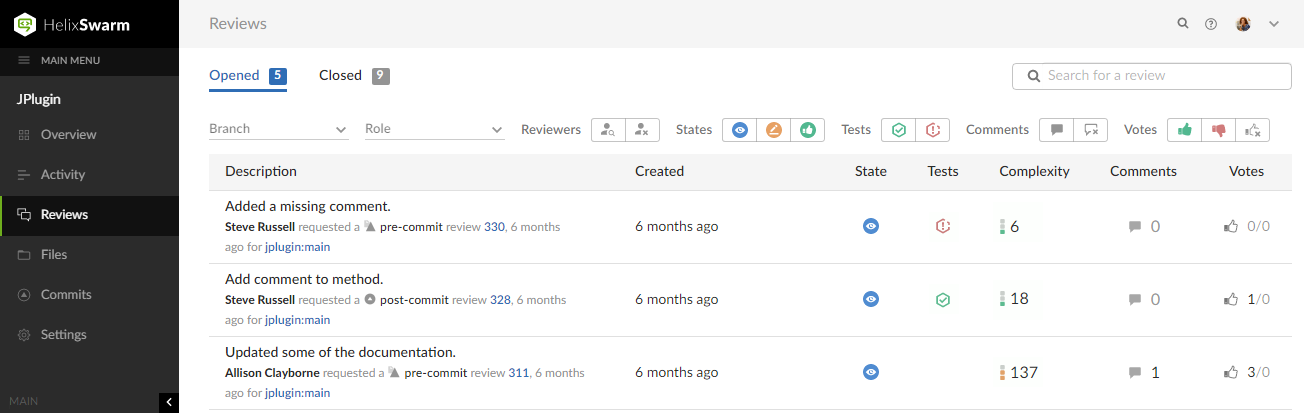Expand the user profile menu chevron
Screen dimensions: 1304x413
pyautogui.click(x=1274, y=24)
